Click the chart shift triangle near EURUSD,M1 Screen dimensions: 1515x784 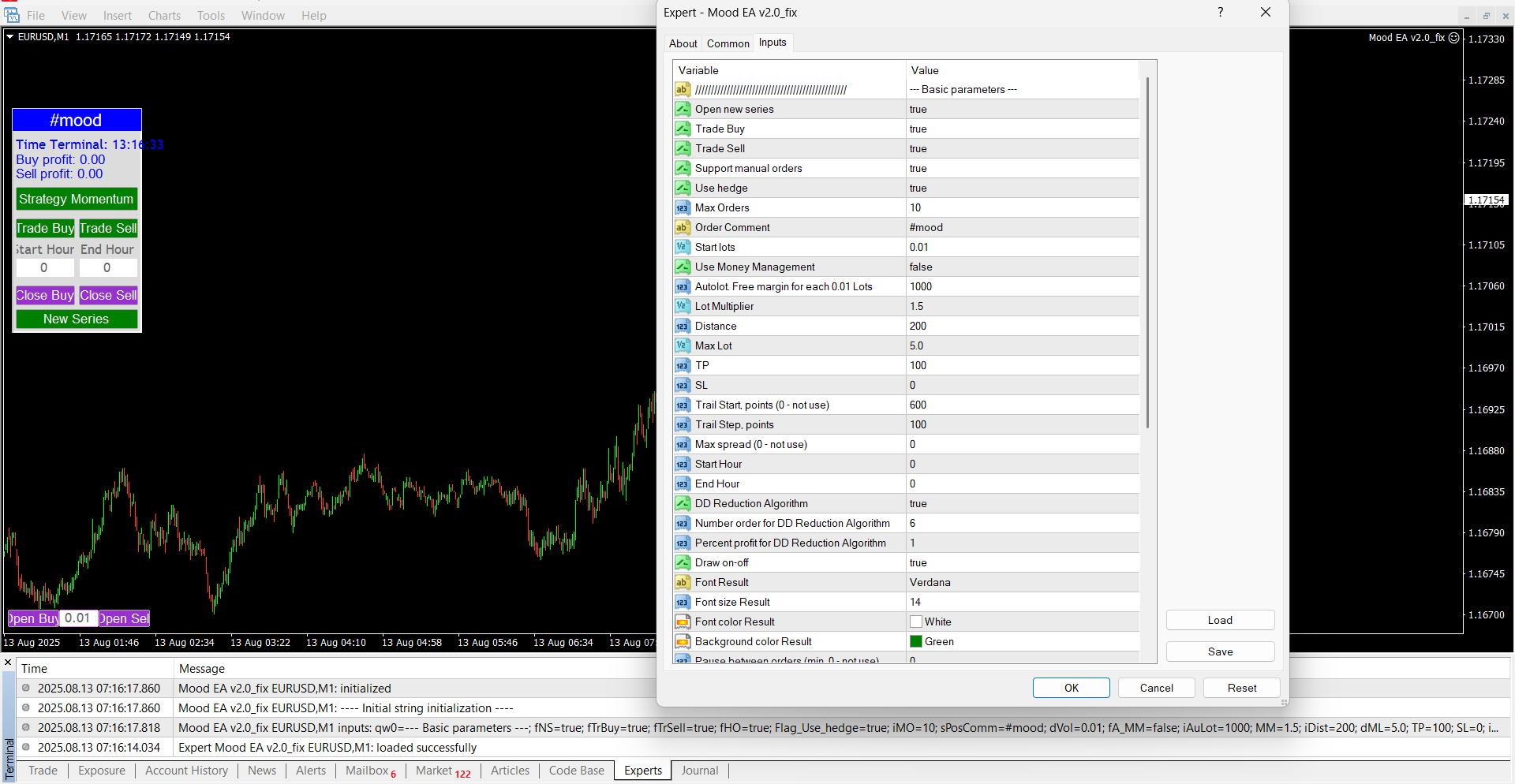10,36
